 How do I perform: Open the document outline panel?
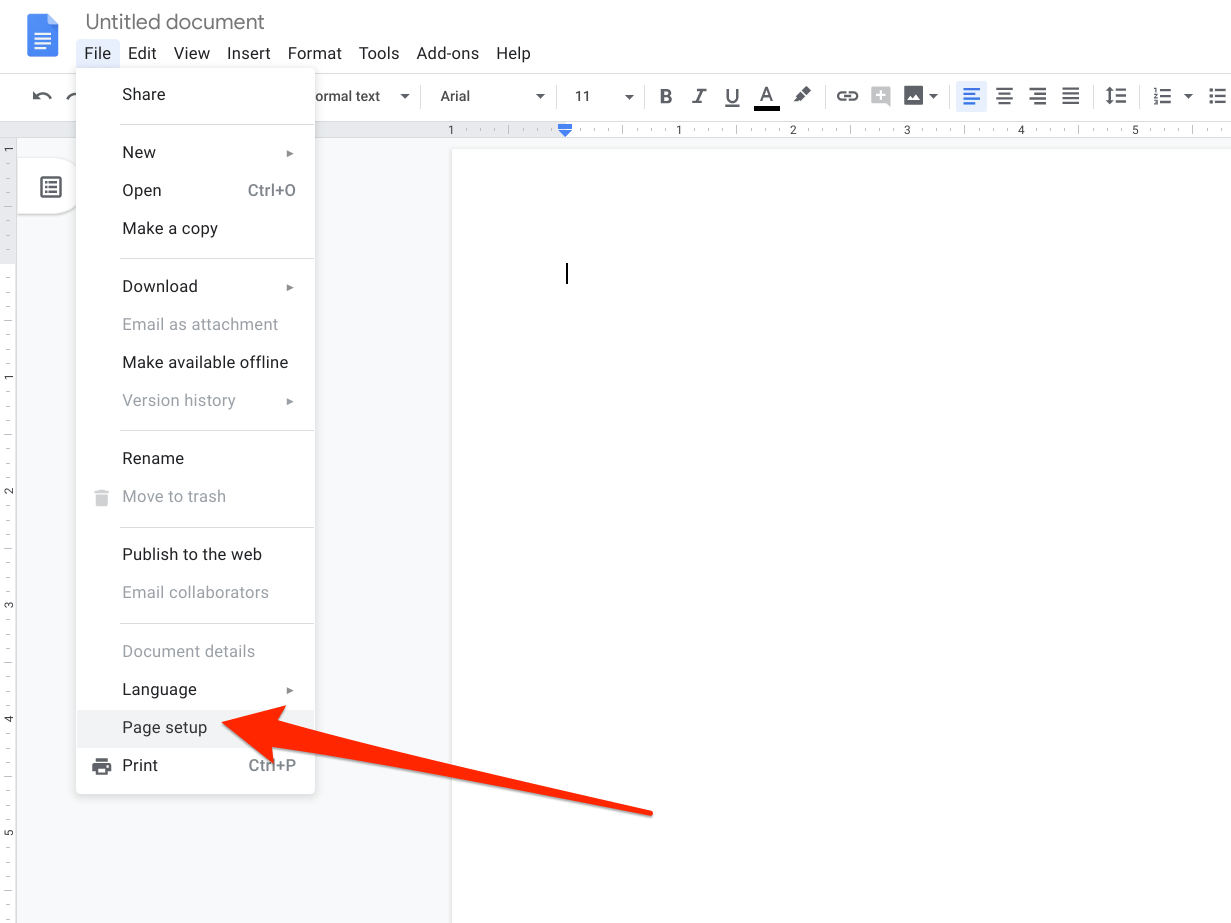pos(47,186)
